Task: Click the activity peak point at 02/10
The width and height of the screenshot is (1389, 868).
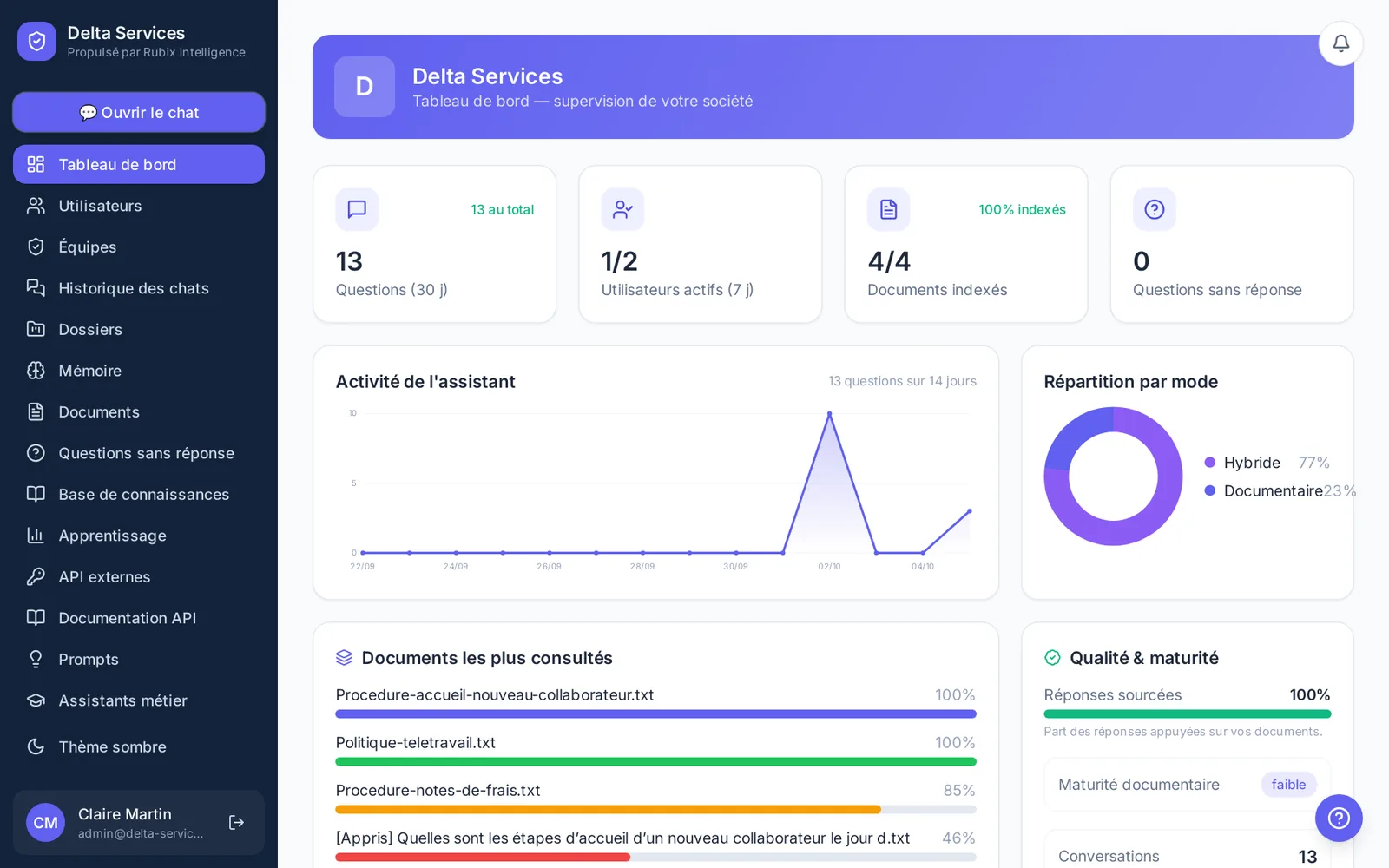Action: (x=829, y=414)
